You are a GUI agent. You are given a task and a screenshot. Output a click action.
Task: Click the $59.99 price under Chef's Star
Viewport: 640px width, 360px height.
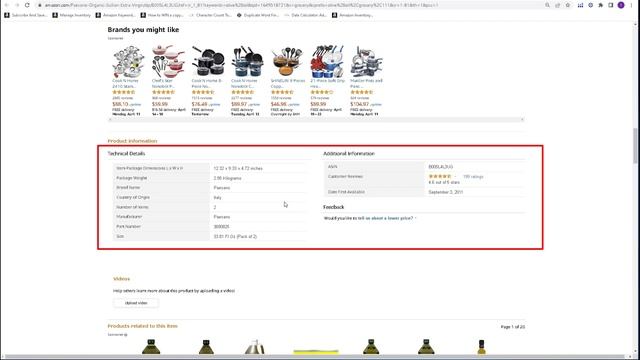tap(160, 104)
